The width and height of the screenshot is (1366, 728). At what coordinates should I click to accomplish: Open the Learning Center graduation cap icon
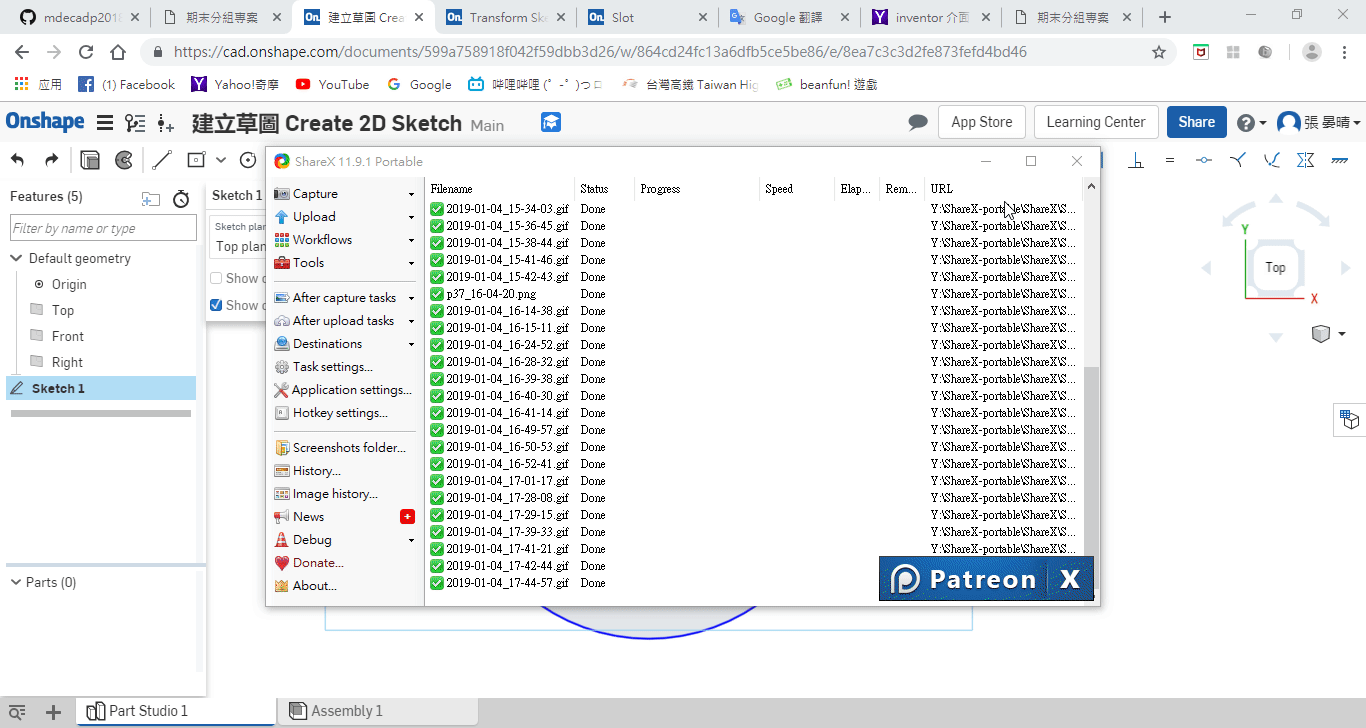coord(551,122)
